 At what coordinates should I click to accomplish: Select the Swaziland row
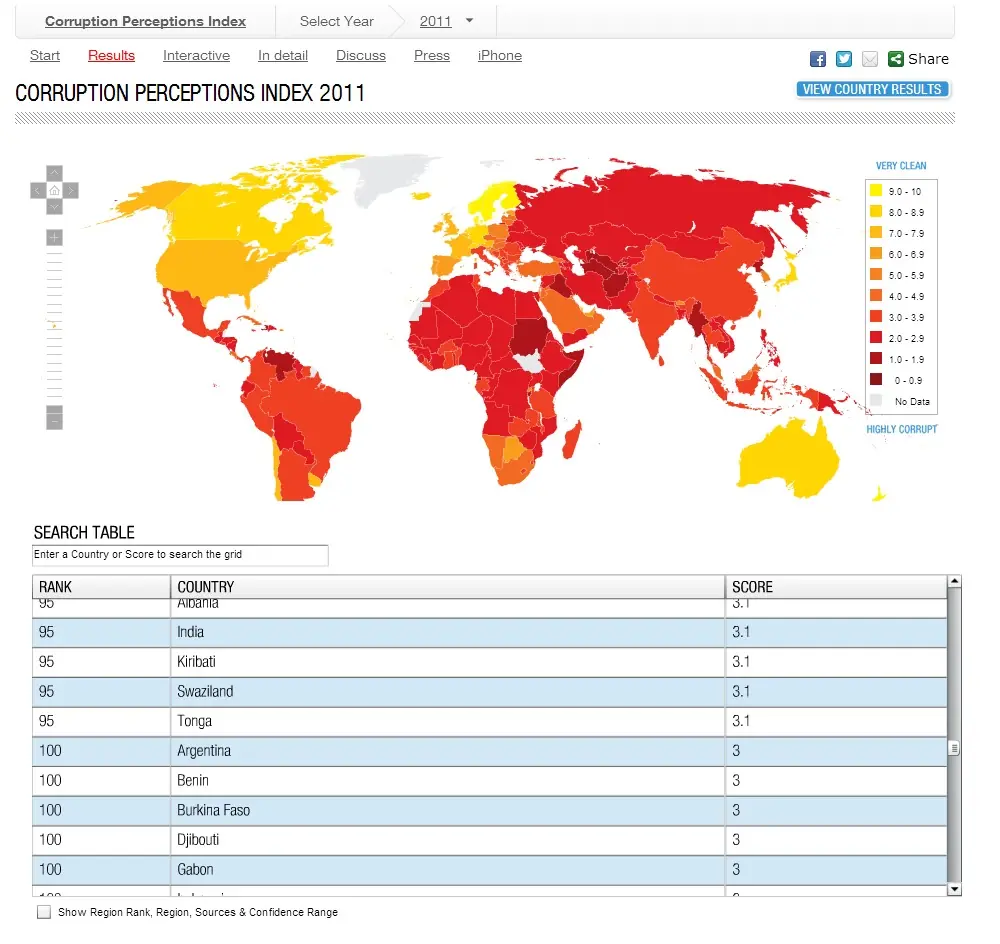pos(489,691)
